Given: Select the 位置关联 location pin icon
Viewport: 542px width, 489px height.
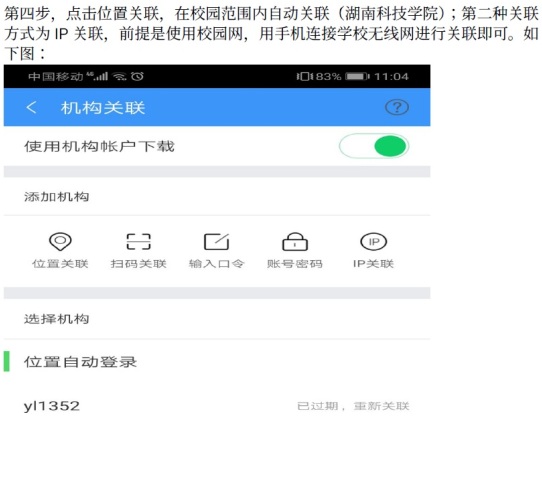Looking at the screenshot, I should [x=60, y=241].
